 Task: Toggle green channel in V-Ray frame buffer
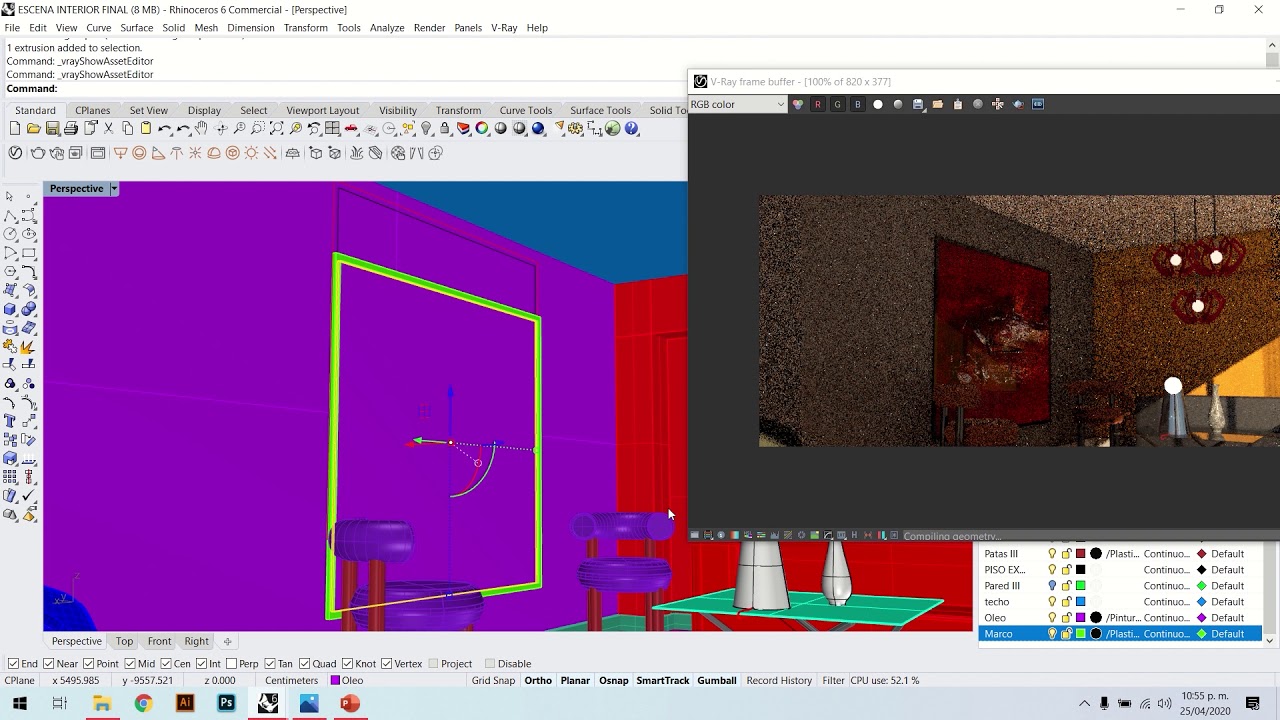tap(838, 104)
